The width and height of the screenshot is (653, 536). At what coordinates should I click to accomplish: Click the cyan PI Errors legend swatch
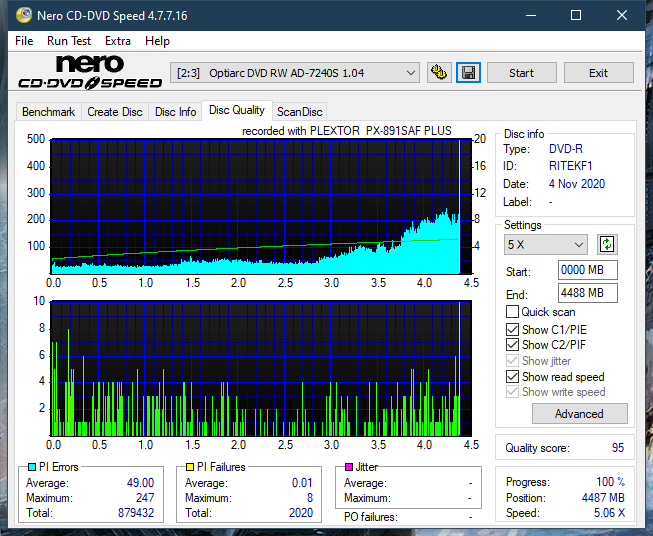[32, 467]
